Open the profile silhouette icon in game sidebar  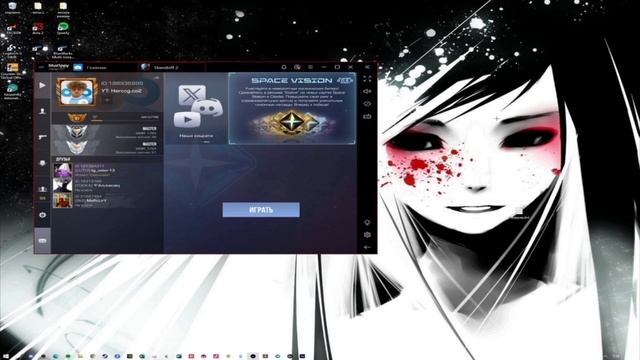pos(42,111)
